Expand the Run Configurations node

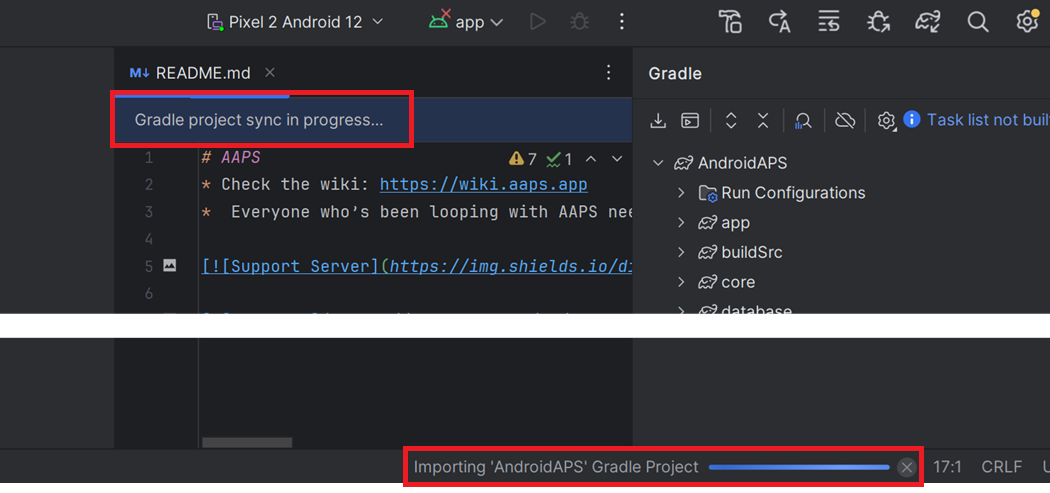point(681,193)
